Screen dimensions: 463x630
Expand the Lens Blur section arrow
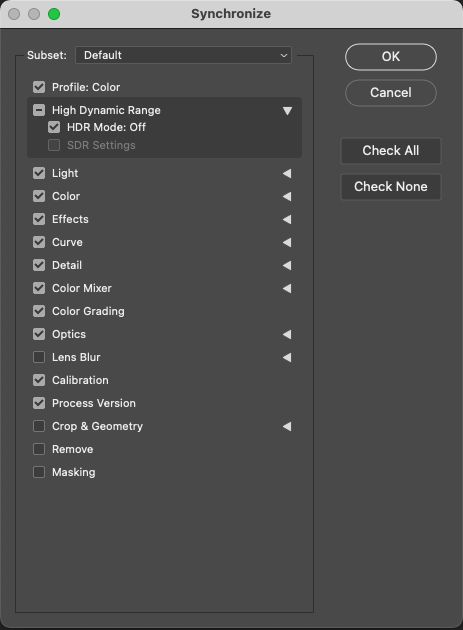coord(287,358)
